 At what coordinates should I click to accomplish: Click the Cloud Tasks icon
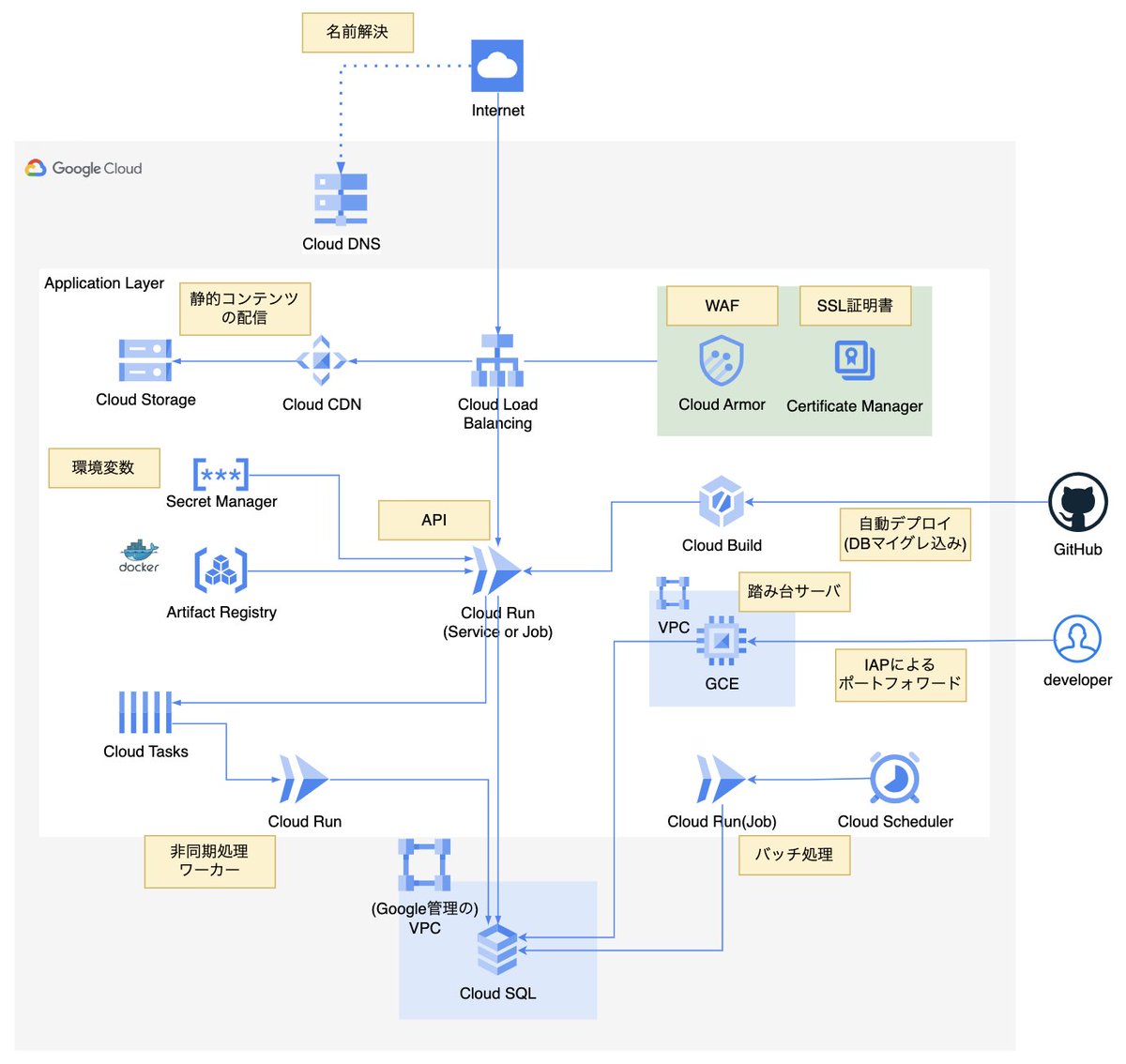pyautogui.click(x=145, y=712)
